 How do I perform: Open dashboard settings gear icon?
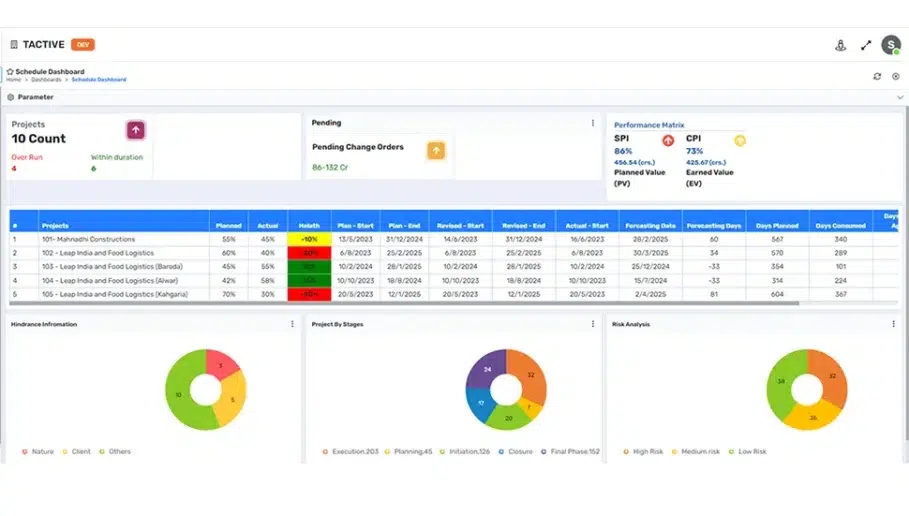[x=896, y=77]
